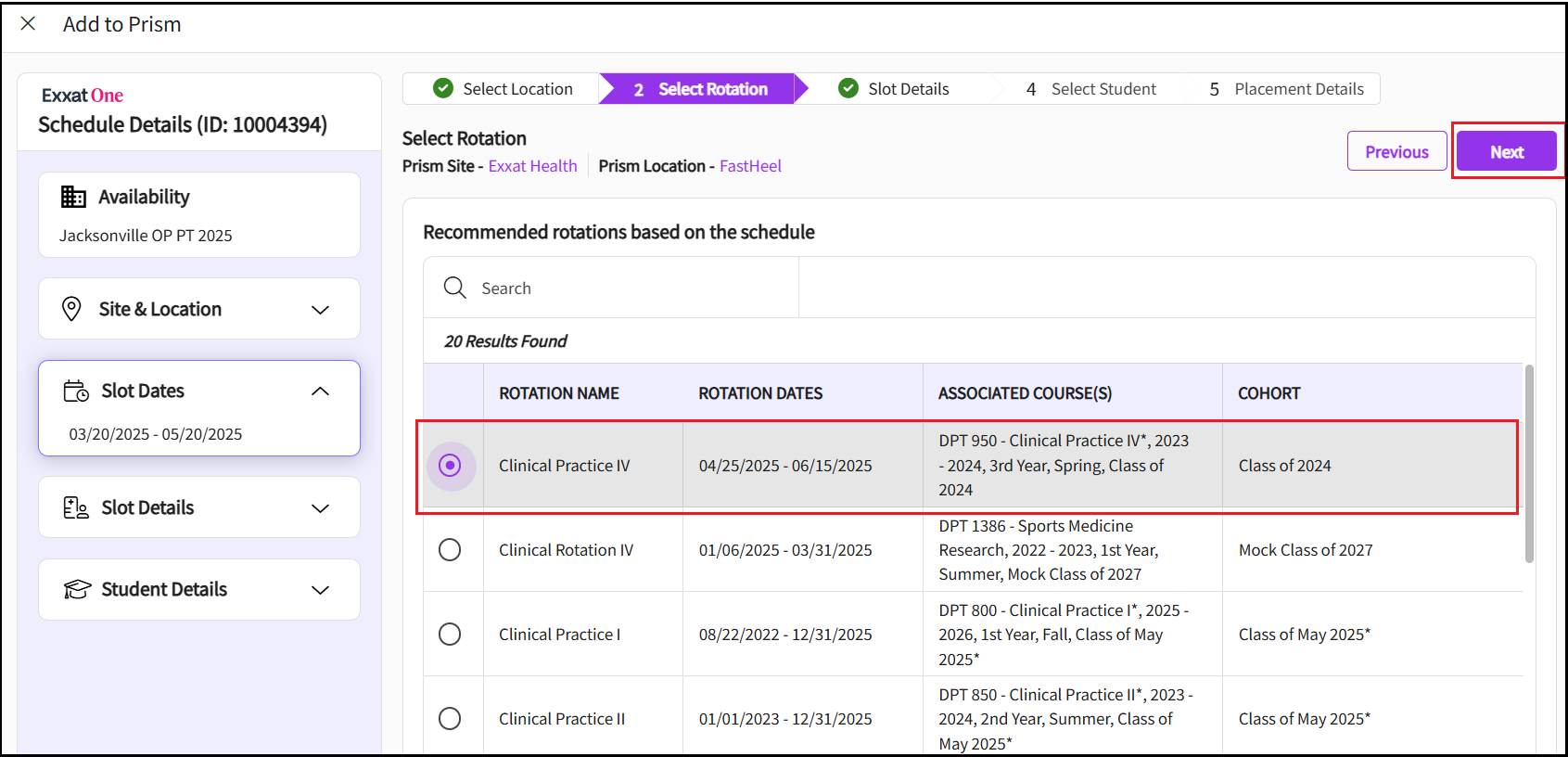This screenshot has width=1568, height=757.
Task: Click the Slot Details step checkmark icon
Action: 848,88
